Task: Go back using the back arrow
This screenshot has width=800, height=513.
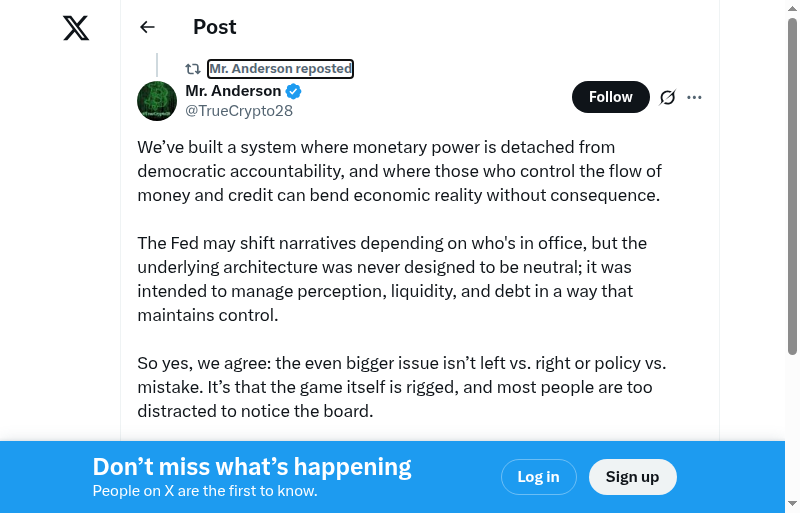Action: (x=148, y=27)
